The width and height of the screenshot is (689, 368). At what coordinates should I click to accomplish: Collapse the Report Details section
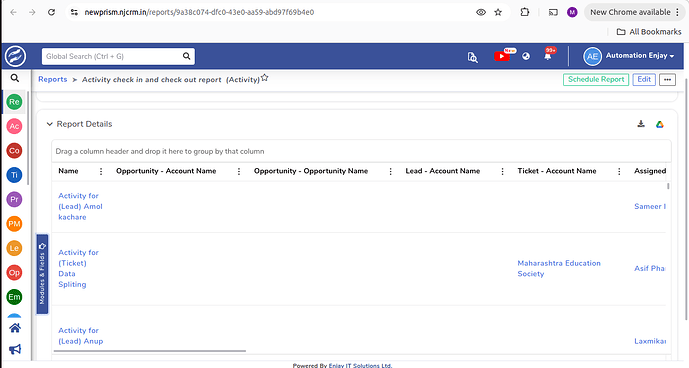point(50,124)
